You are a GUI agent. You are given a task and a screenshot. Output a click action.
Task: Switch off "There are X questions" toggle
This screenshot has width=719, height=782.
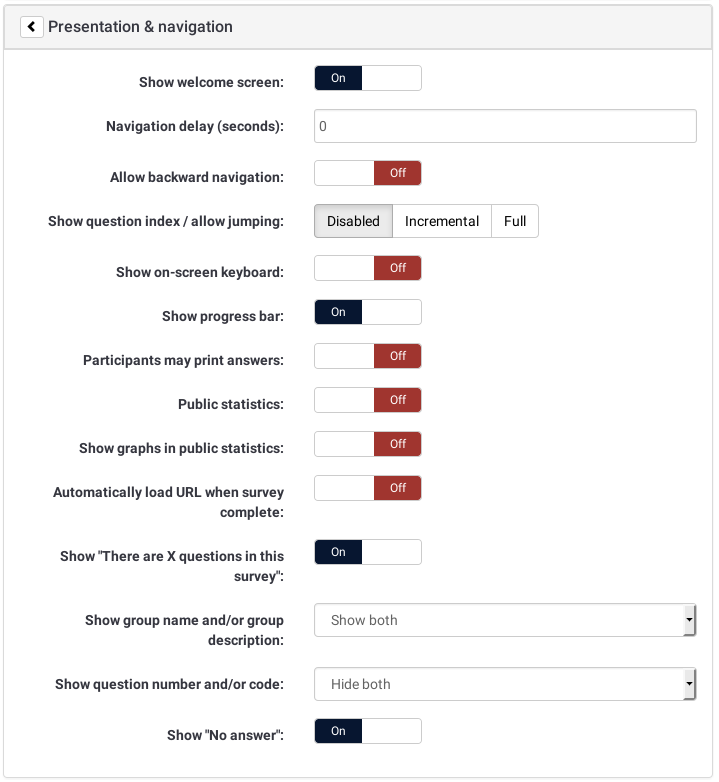[x=368, y=552]
